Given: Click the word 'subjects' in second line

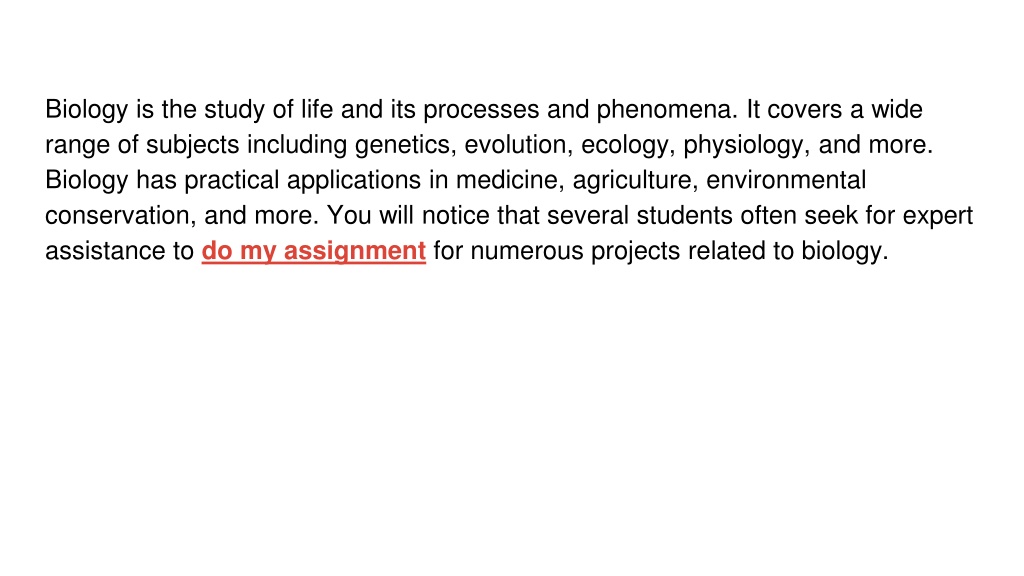Looking at the screenshot, I should pyautogui.click(x=193, y=145).
